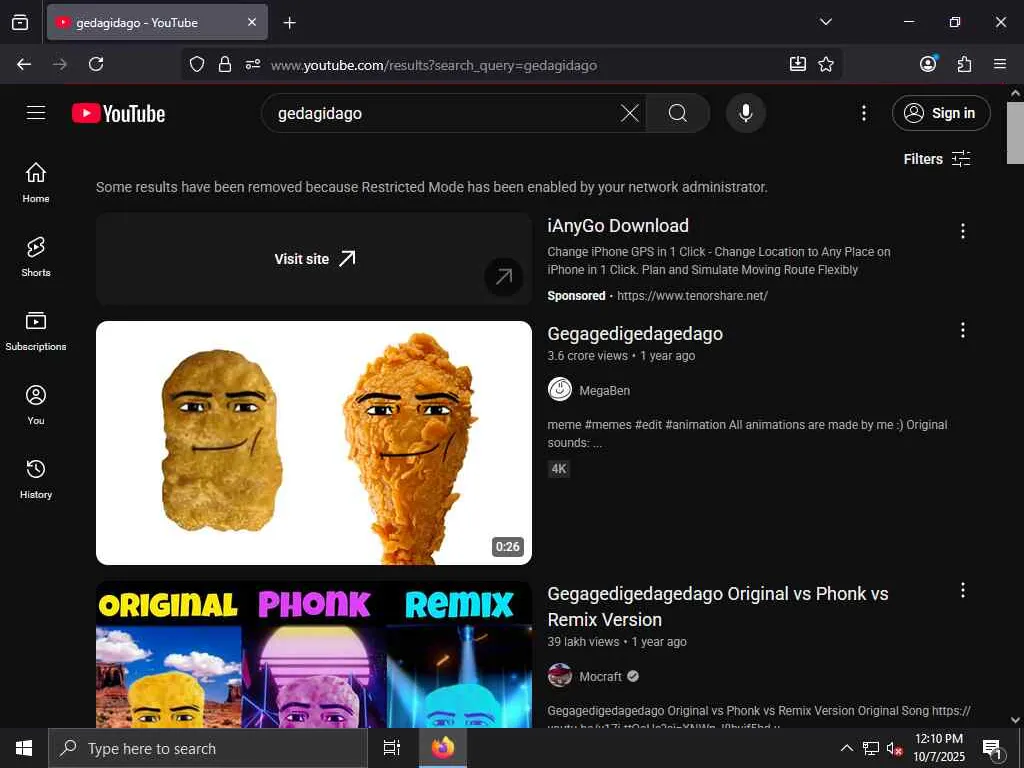Viewport: 1024px width, 768px height.
Task: Go to YouTube home via the logo
Action: [118, 114]
